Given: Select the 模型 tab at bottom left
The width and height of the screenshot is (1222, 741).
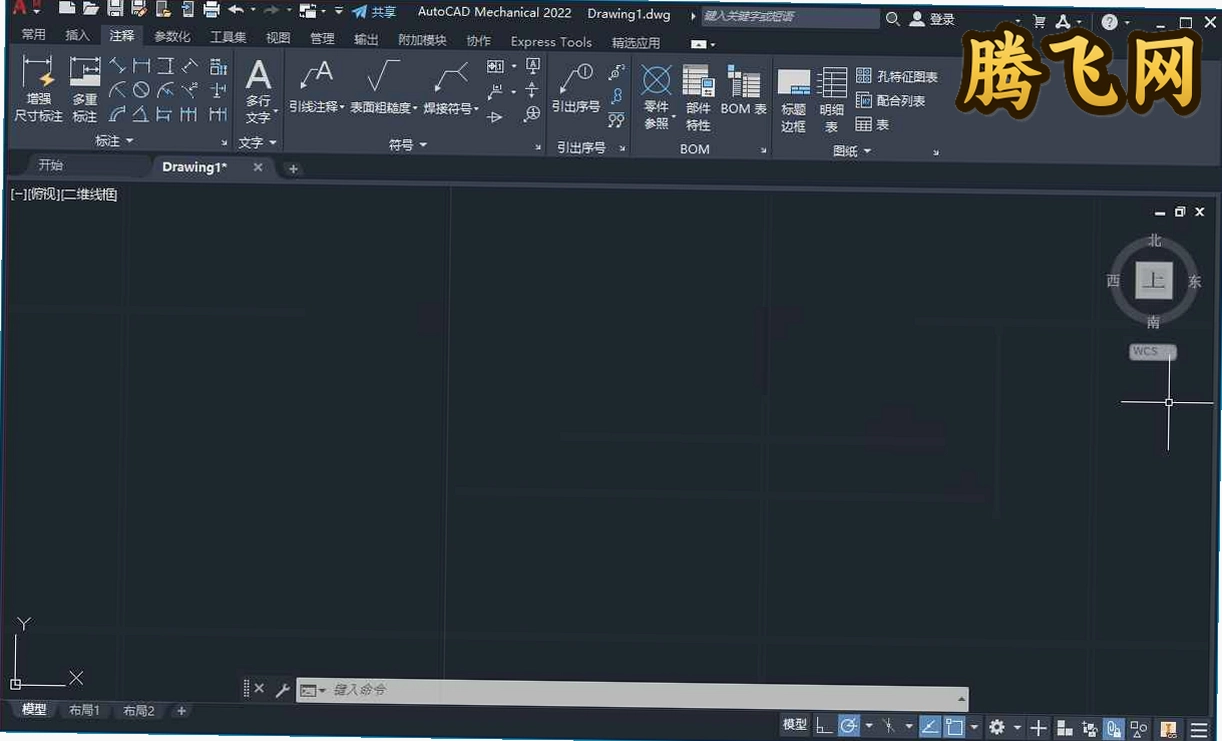Looking at the screenshot, I should (34, 709).
